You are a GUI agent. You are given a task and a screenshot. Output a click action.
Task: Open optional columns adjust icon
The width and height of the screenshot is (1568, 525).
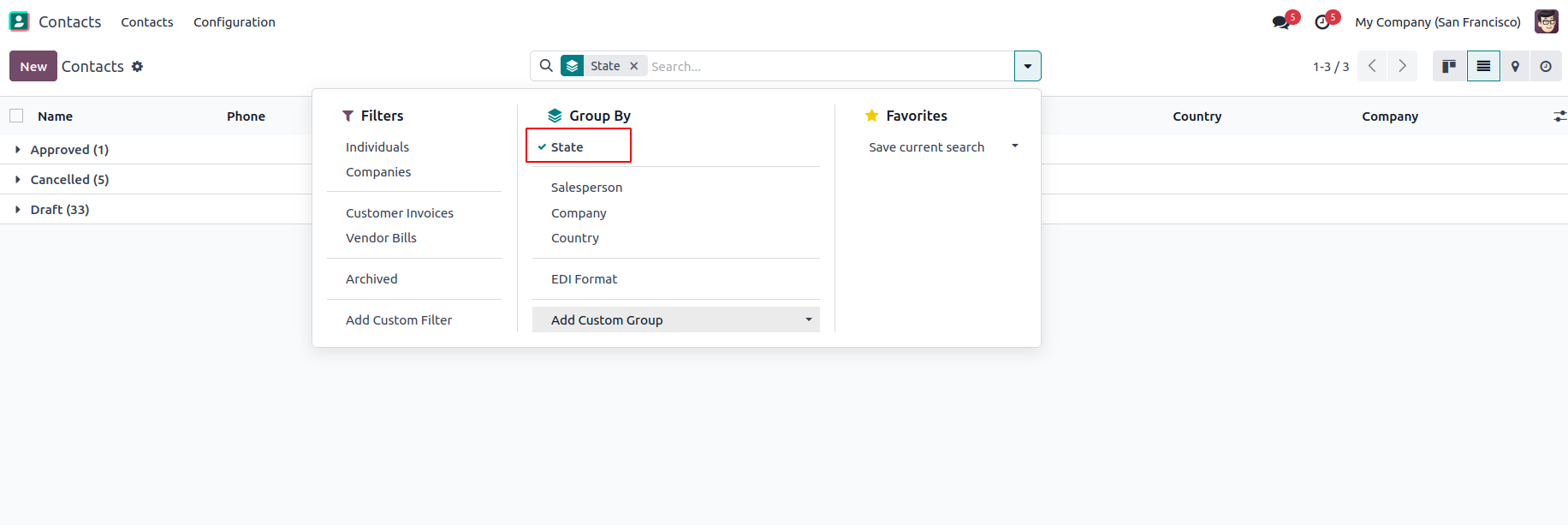click(x=1559, y=116)
